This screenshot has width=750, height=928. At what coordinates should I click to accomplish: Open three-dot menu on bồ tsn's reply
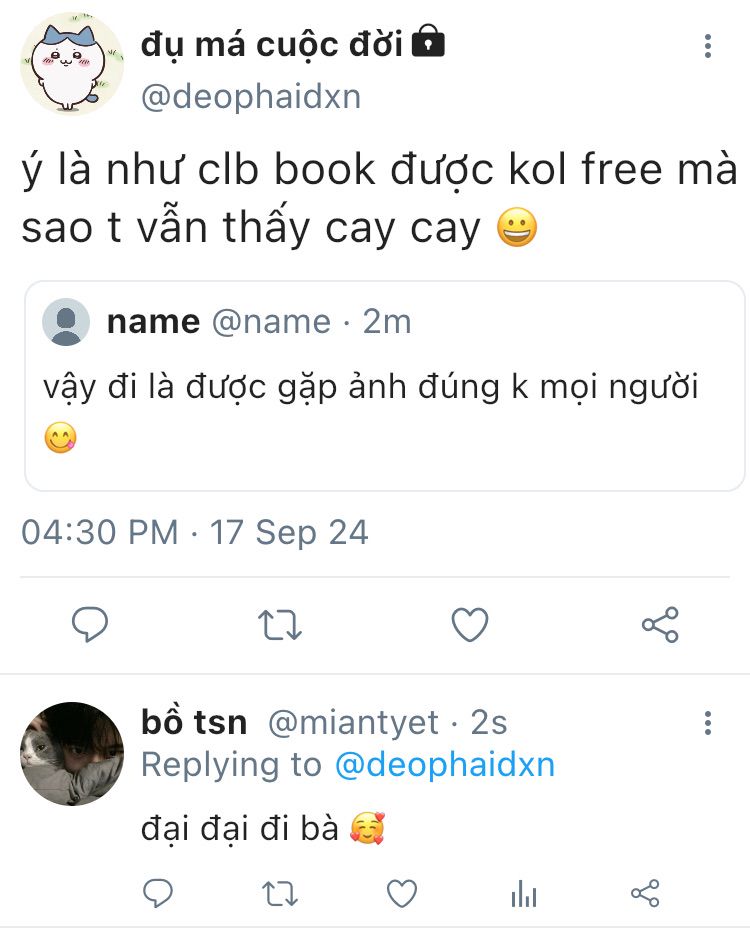click(707, 723)
